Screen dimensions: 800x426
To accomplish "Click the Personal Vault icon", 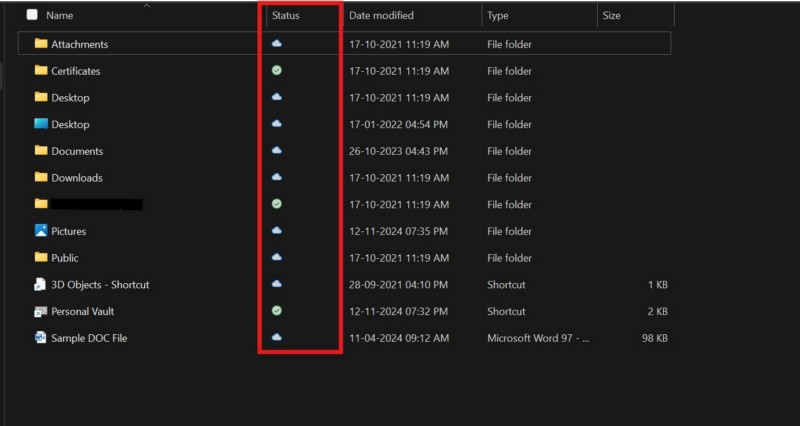I will point(41,311).
